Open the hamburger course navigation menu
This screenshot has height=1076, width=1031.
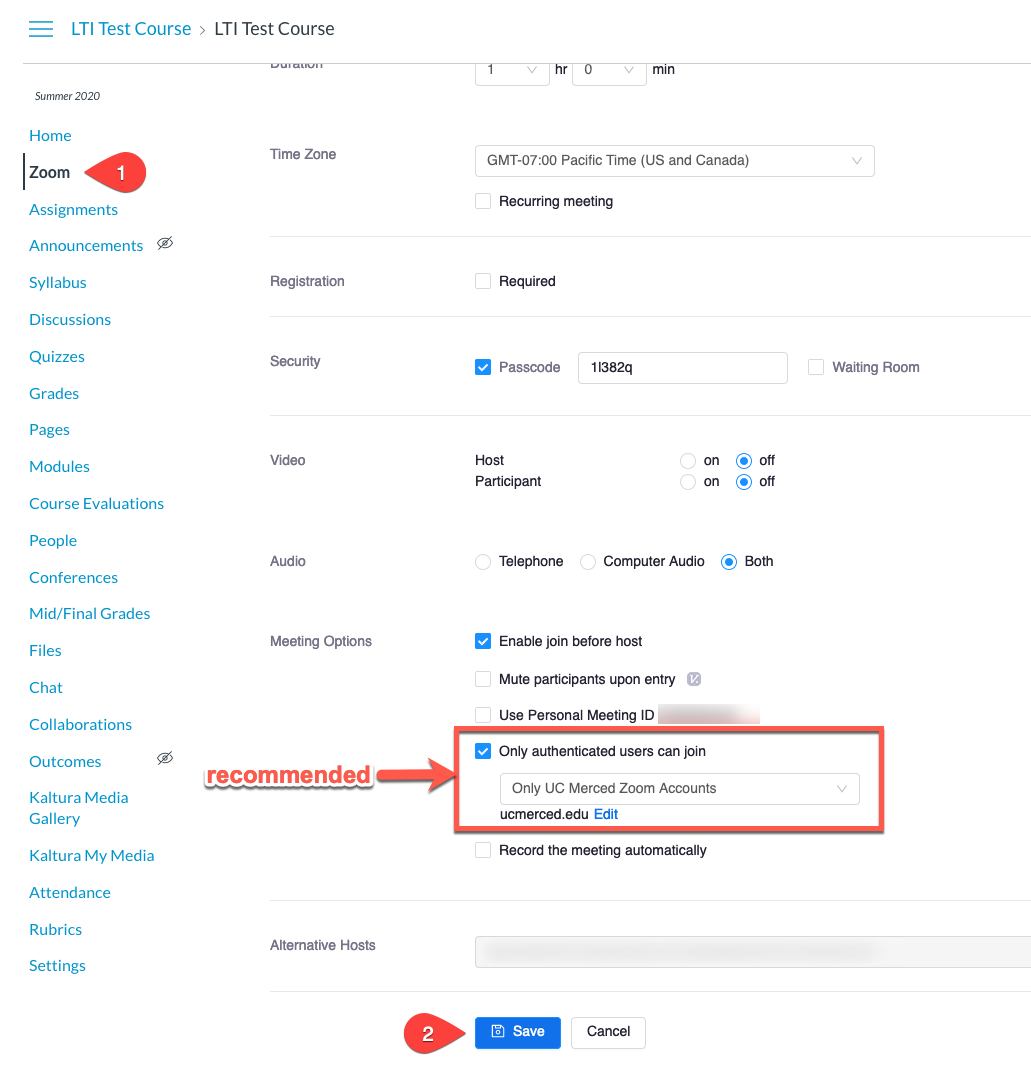click(x=41, y=29)
